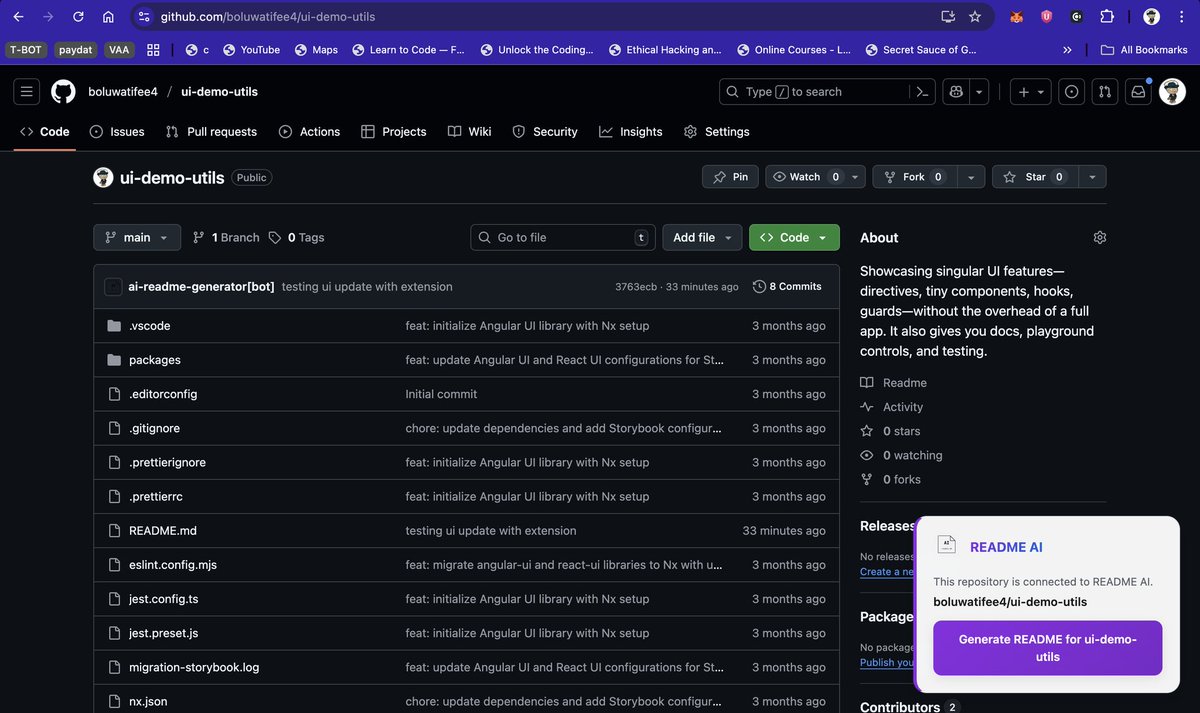This screenshot has width=1200, height=713.
Task: Click the boluwatifee4 owner link
Action: [123, 91]
